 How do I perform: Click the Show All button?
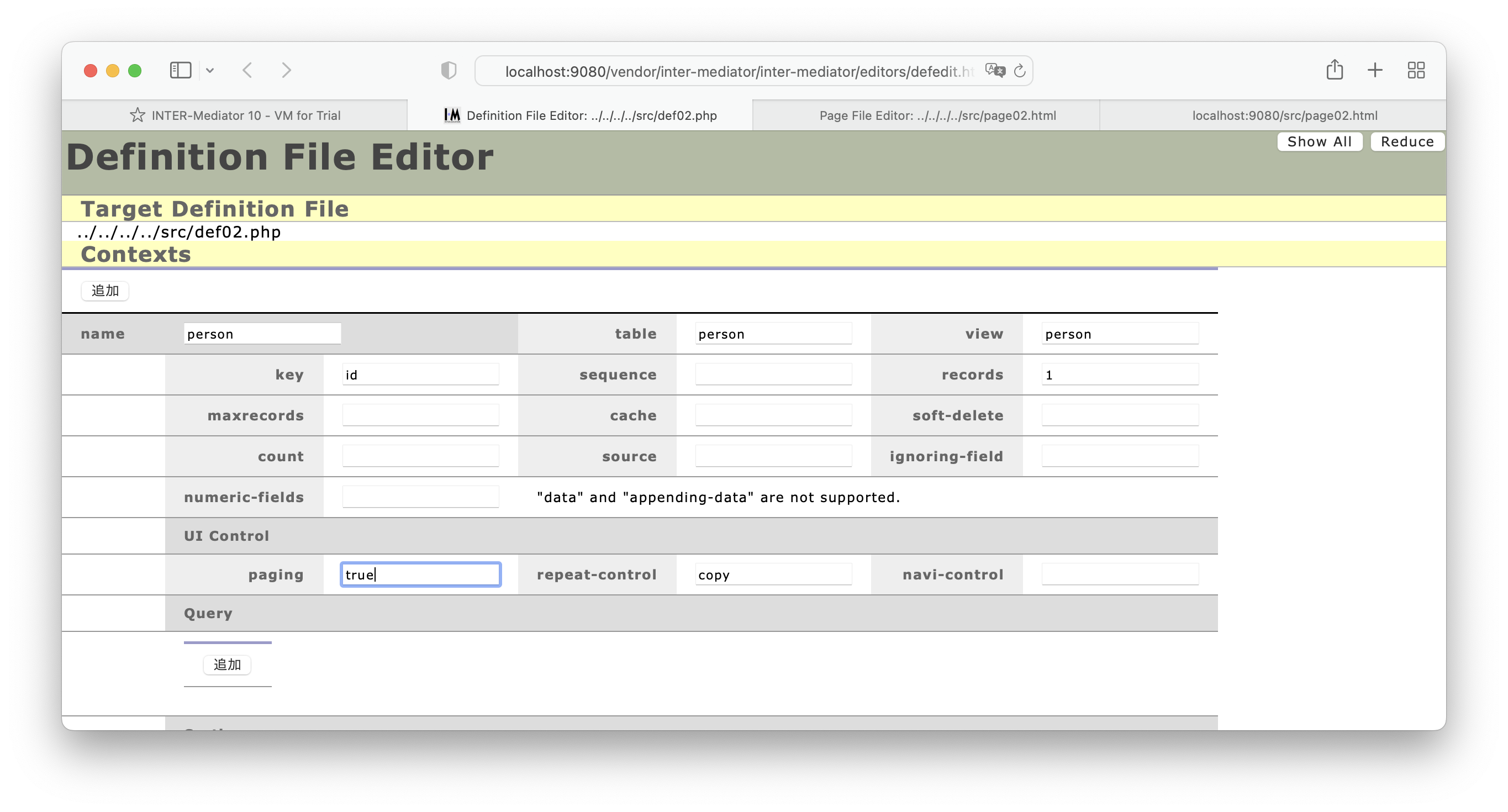coord(1320,141)
